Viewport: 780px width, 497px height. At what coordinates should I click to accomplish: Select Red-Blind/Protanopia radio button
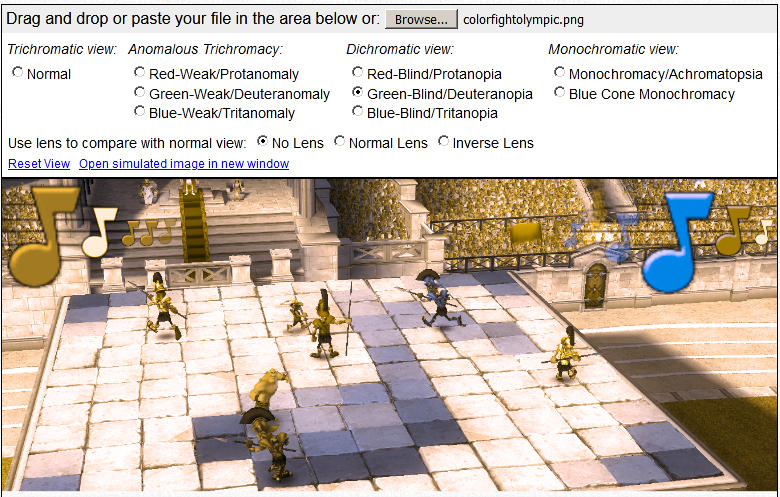[x=357, y=72]
